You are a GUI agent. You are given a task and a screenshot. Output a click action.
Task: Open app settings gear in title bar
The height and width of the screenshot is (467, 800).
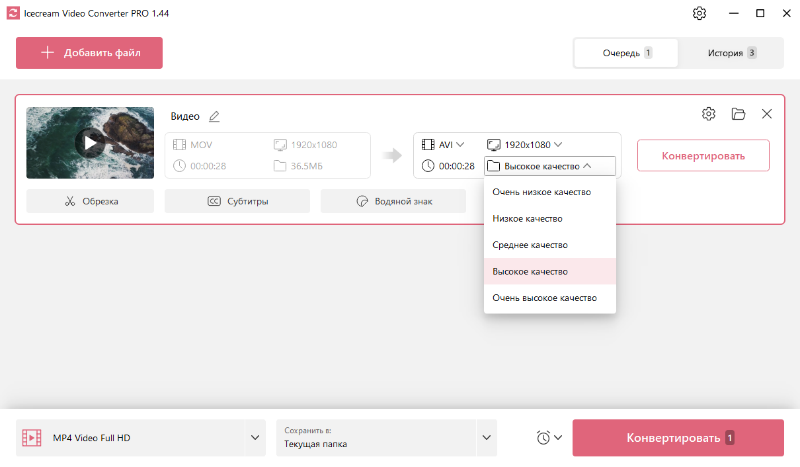(x=699, y=14)
